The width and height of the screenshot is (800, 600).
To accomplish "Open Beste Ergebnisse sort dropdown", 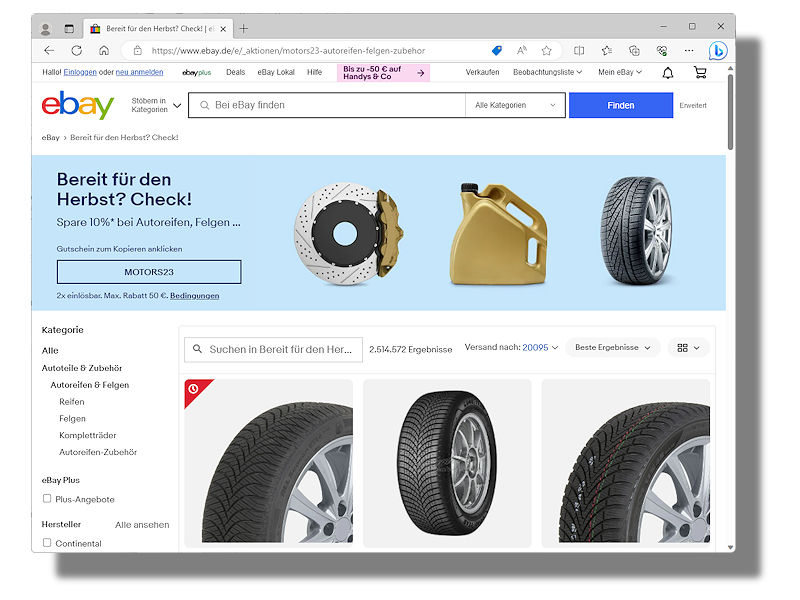I will 613,347.
